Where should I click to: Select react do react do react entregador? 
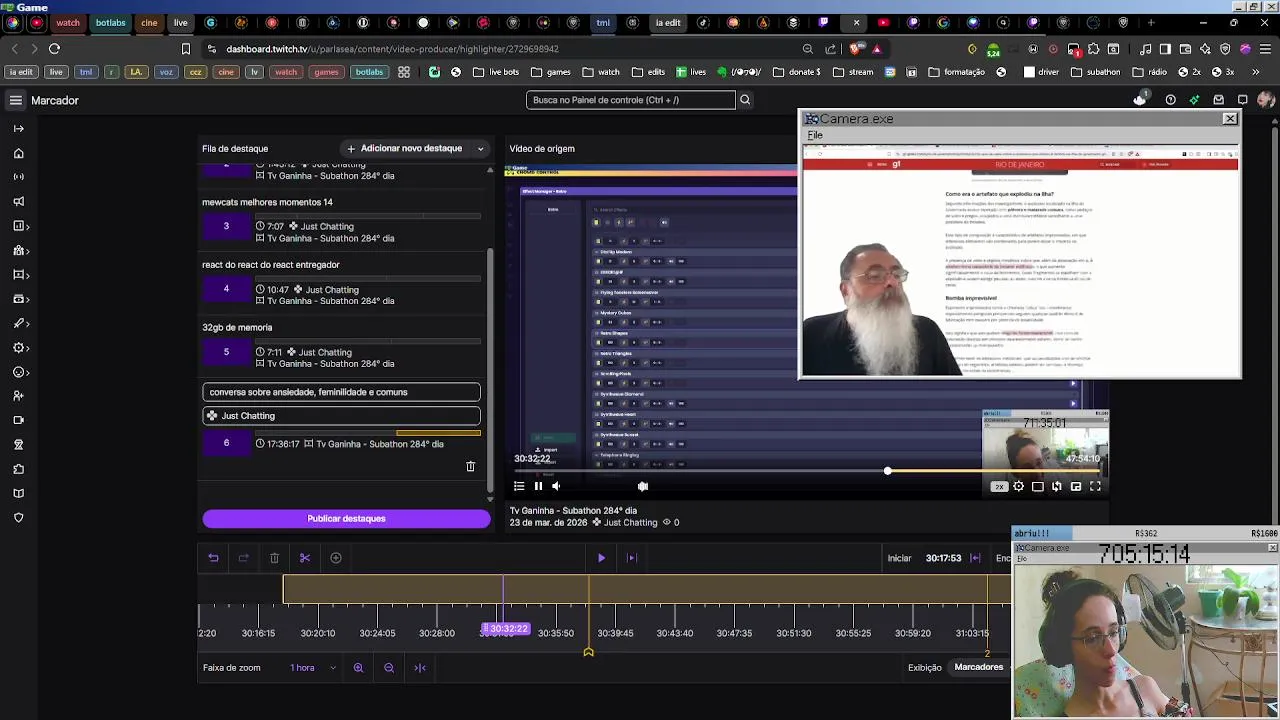271,265
